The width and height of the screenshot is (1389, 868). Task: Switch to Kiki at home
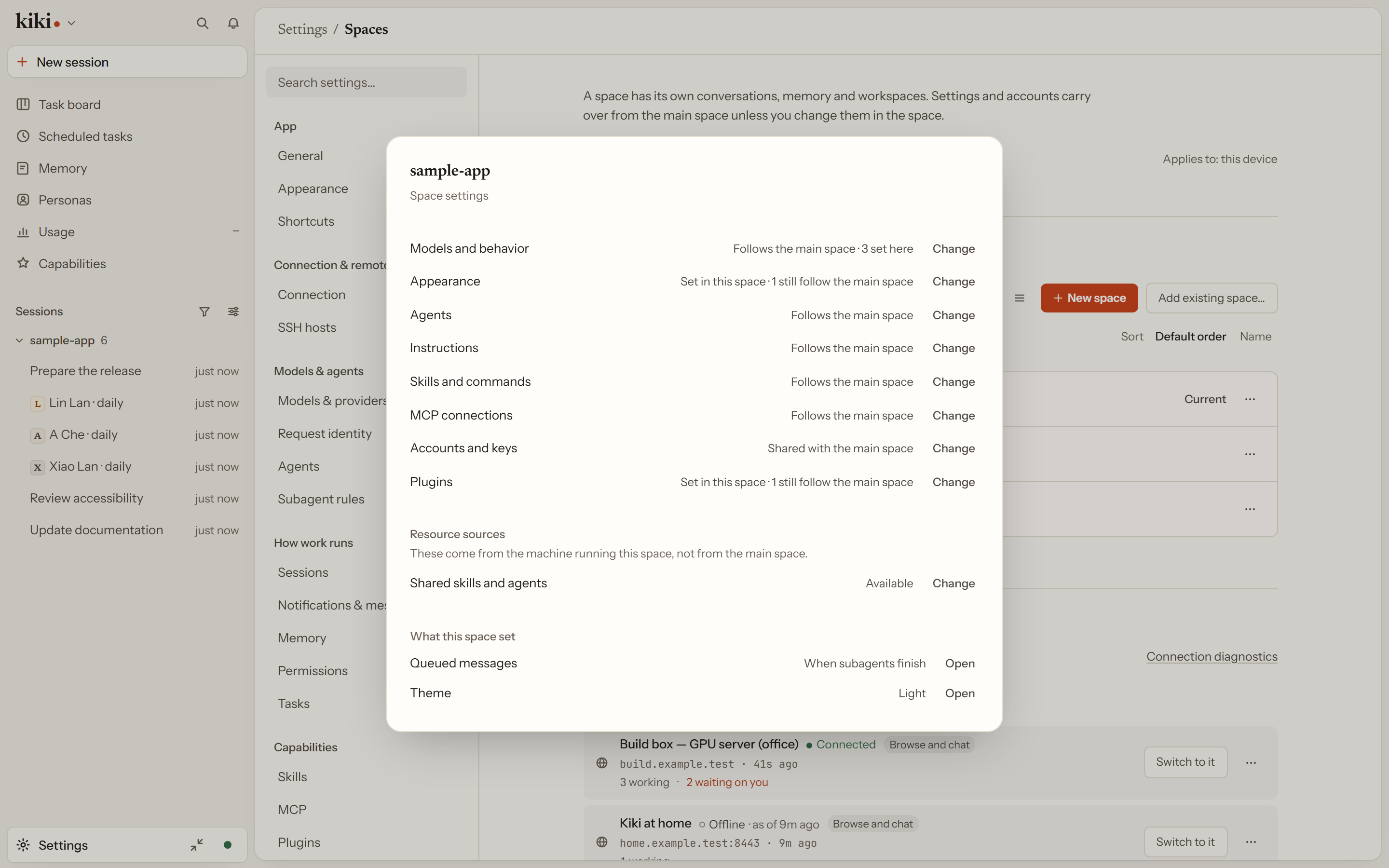coord(1185,842)
